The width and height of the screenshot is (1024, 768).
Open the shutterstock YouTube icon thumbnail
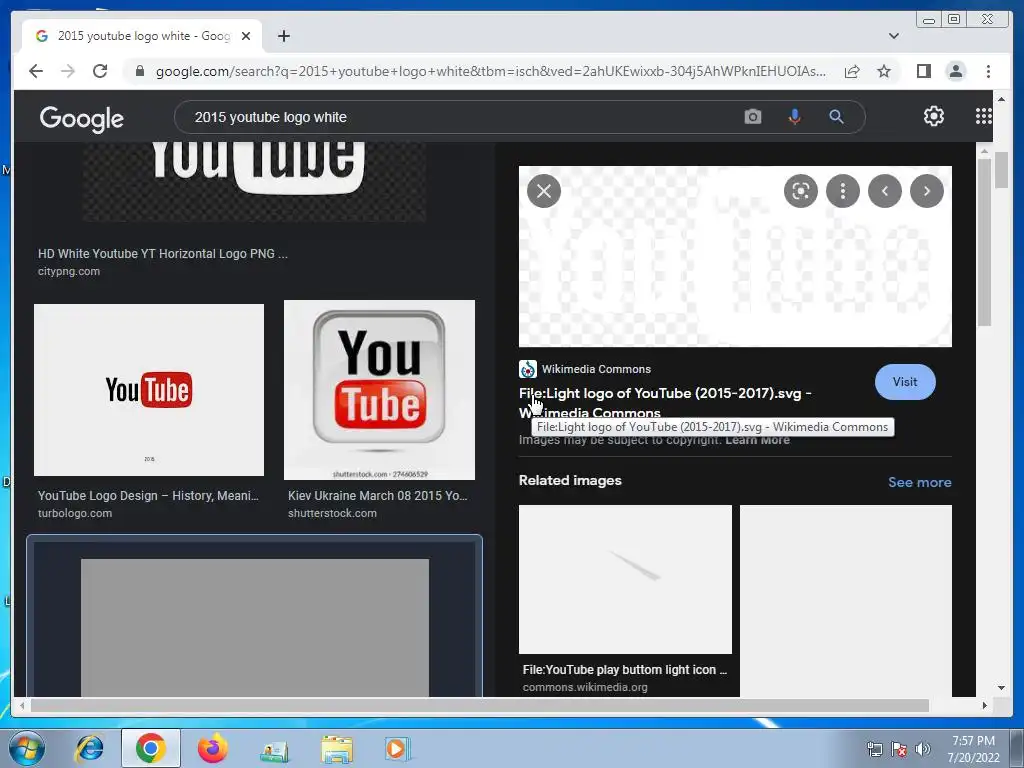pos(379,390)
